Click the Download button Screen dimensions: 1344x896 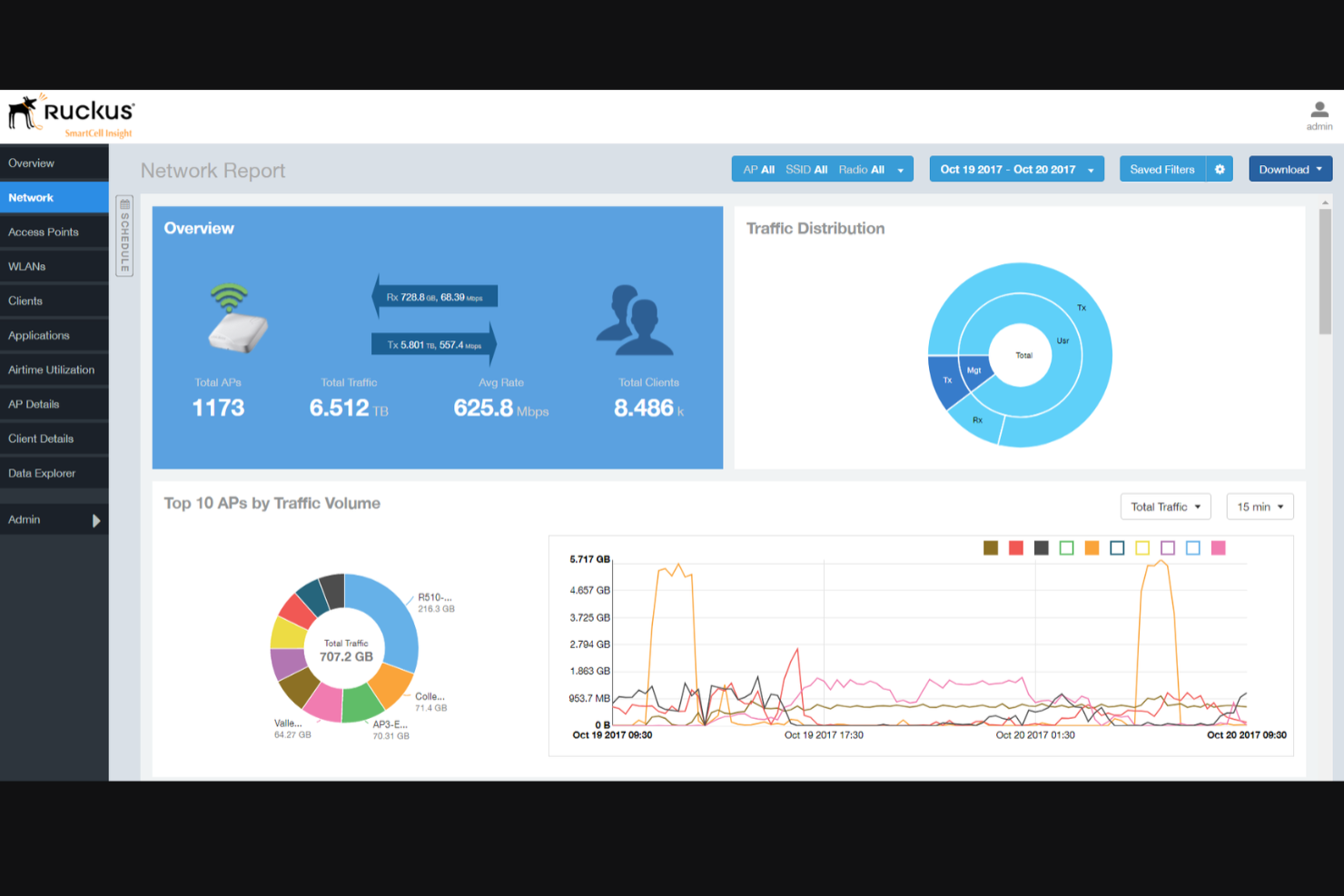[x=1290, y=169]
